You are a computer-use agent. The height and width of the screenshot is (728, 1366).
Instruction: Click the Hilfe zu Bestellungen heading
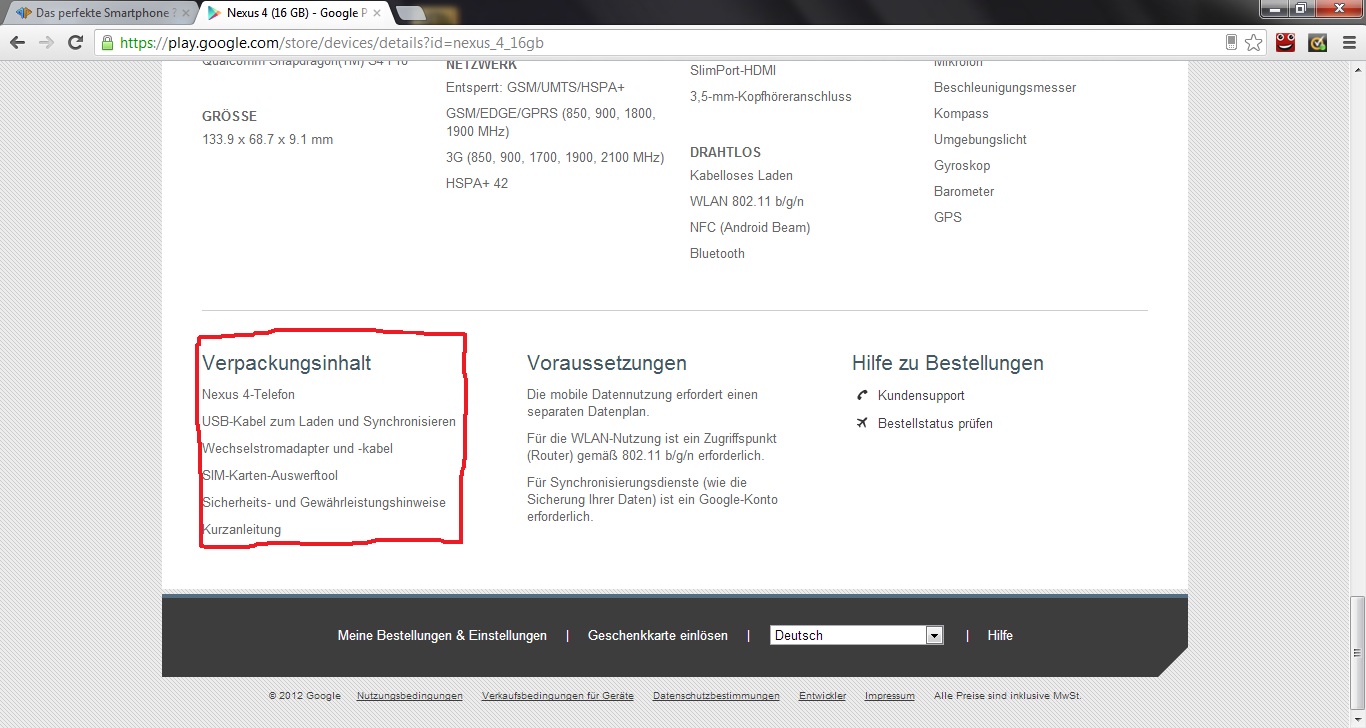(x=948, y=363)
